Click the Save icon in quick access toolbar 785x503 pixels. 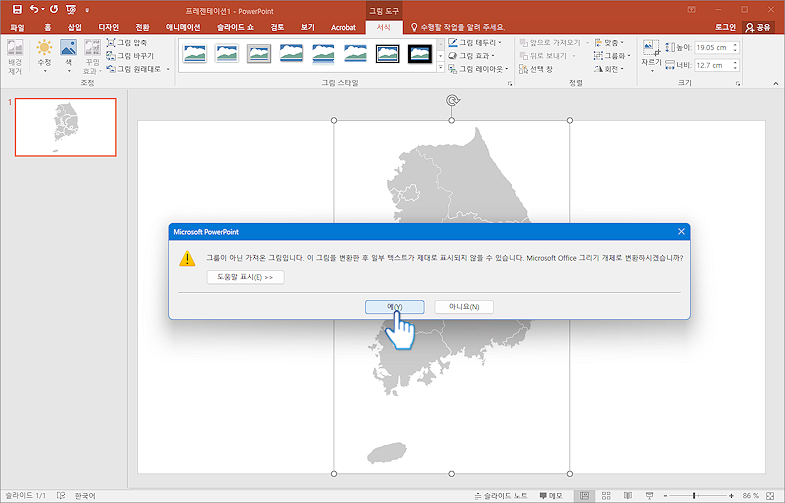[17, 10]
